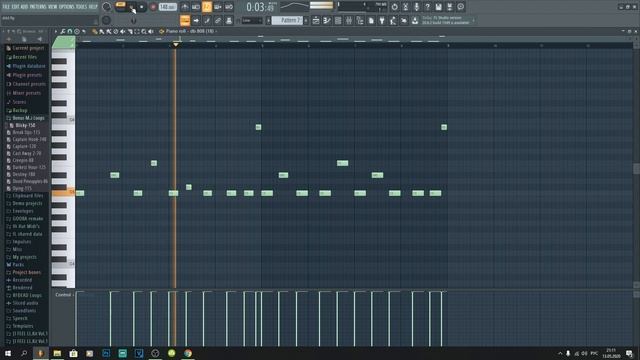Toggle wait for input to start
Screen dimensions: 640x360
click(x=196, y=7)
